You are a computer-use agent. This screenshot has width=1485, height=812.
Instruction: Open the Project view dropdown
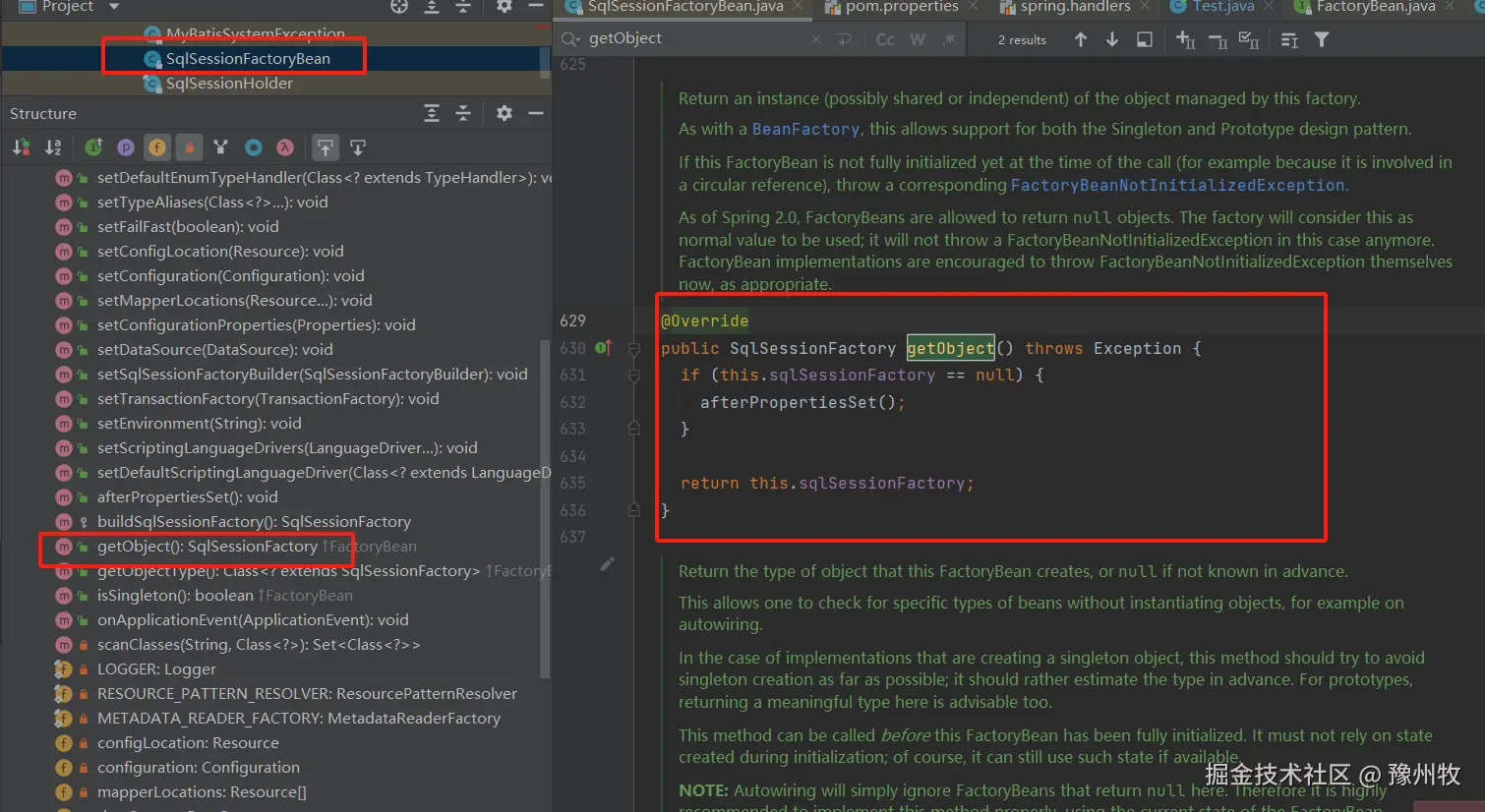(113, 7)
